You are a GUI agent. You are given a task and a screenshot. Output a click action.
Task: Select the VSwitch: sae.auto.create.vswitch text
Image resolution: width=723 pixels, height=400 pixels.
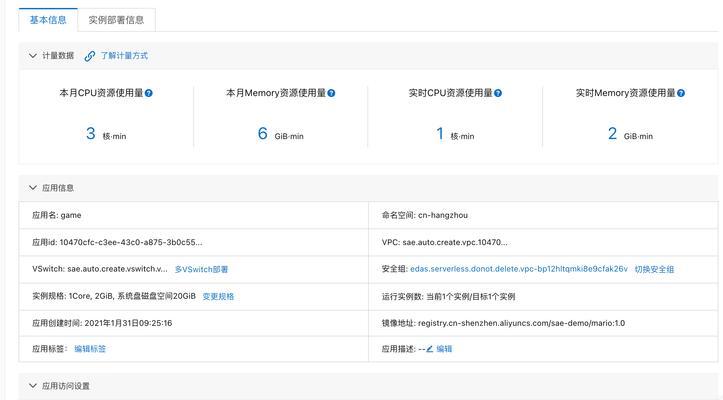[x=100, y=269]
